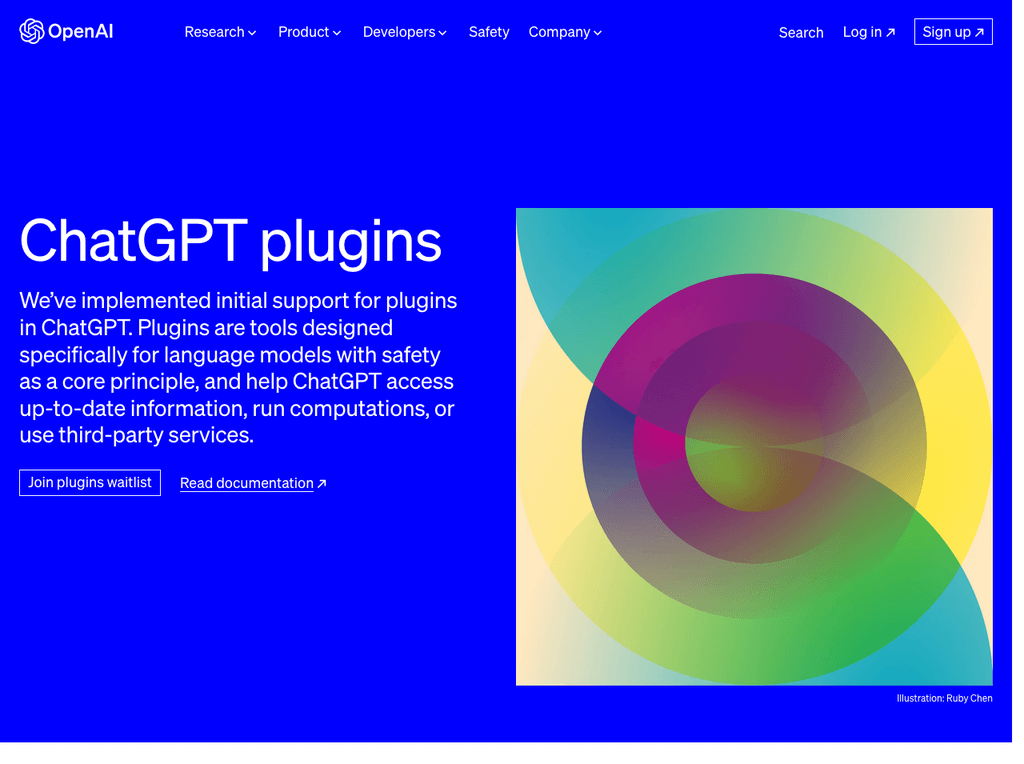Expand the Product dropdown chevron
Viewport: 1024px width, 764px height.
(x=337, y=32)
